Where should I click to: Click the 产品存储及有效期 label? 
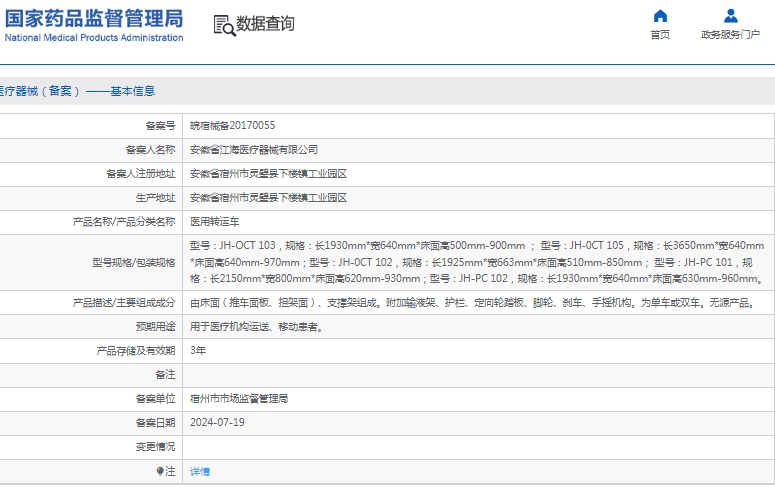click(135, 351)
